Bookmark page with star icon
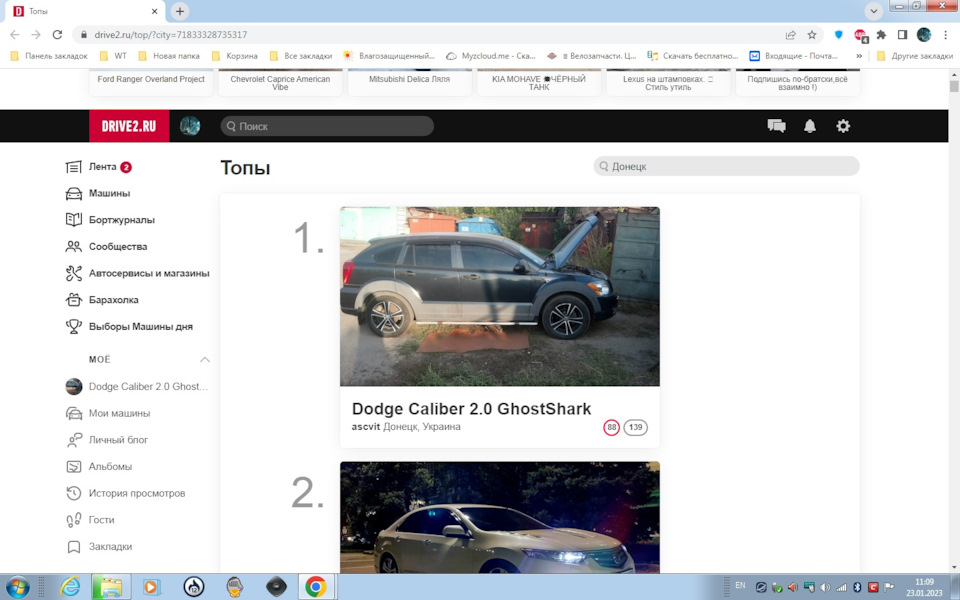 [812, 35]
